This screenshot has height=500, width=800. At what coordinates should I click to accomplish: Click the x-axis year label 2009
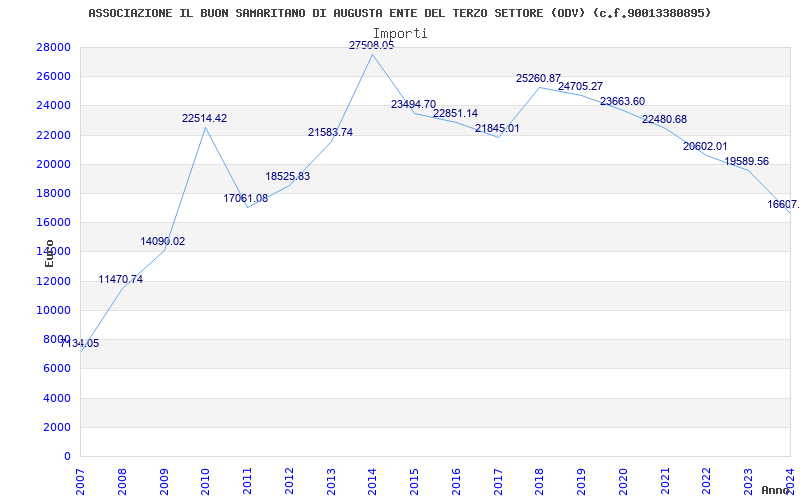tap(164, 482)
